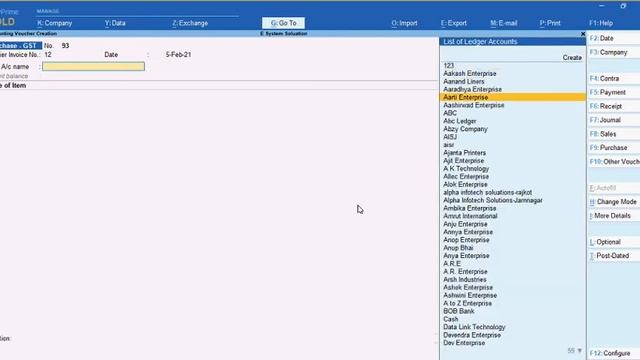Select Devendra Enterprise ledger
This screenshot has width=640, height=360.
pyautogui.click(x=472, y=335)
